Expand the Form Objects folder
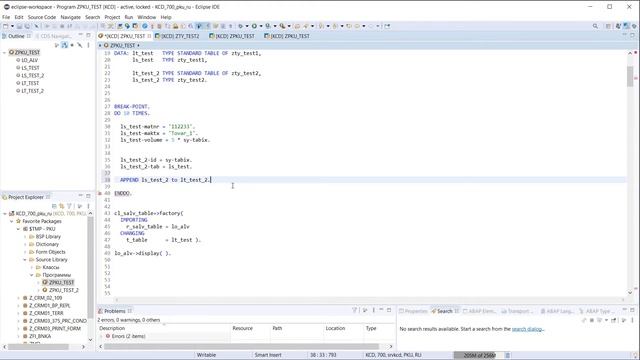 coord(25,252)
